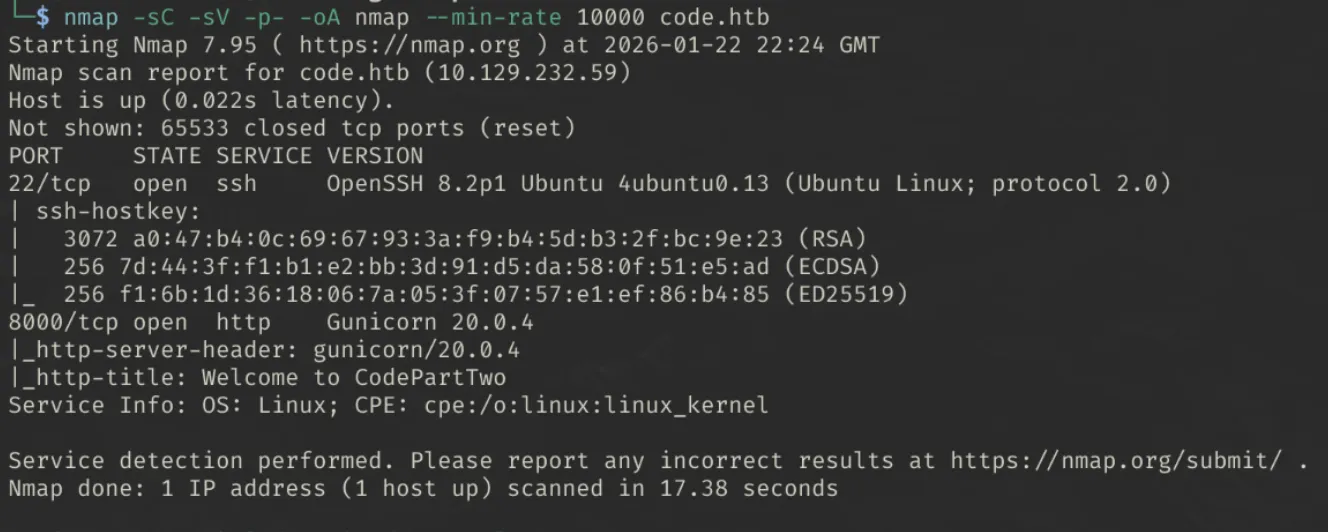Click the VERSION column header

375,156
